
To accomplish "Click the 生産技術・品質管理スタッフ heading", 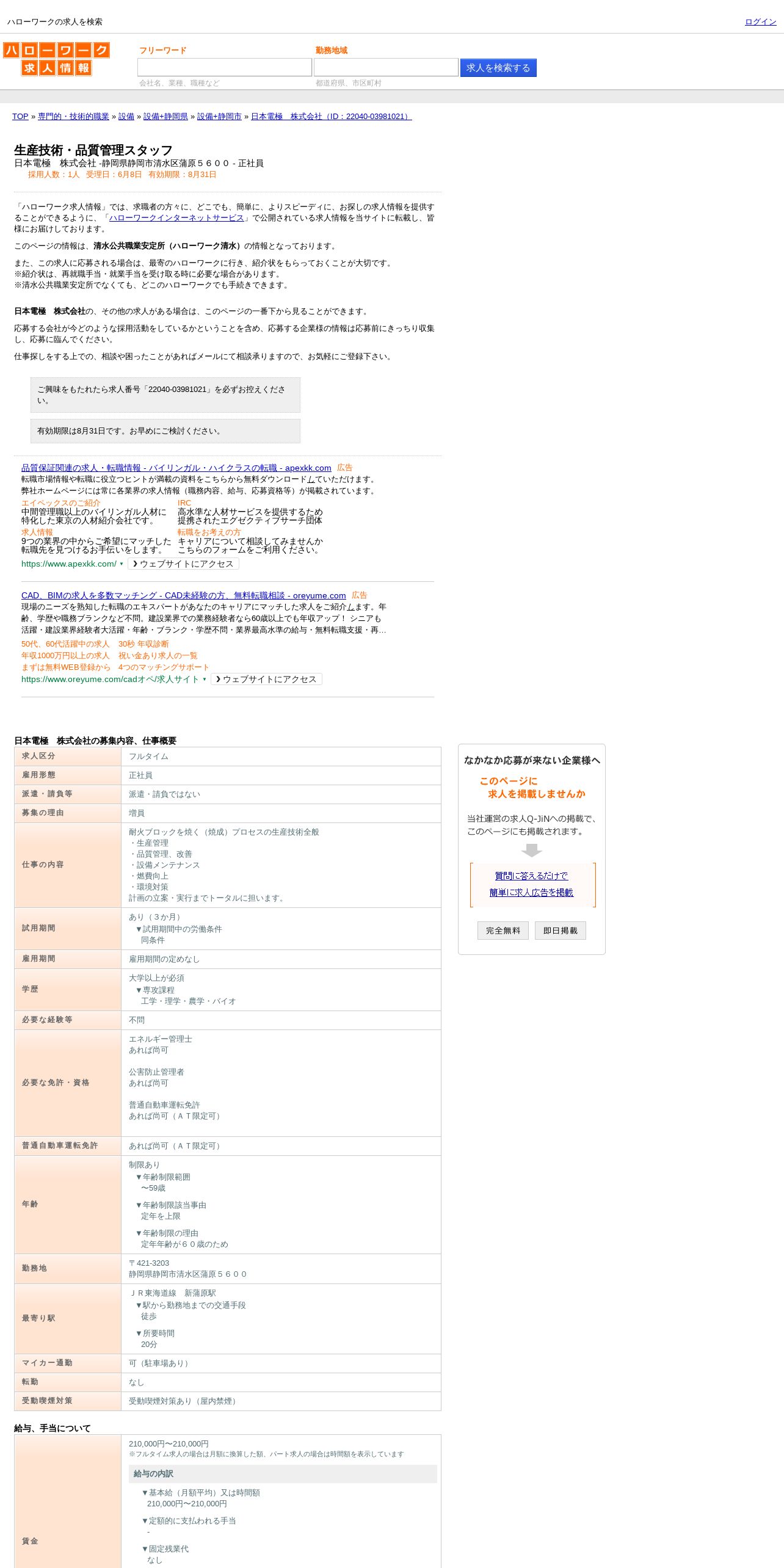I will pos(93,150).
